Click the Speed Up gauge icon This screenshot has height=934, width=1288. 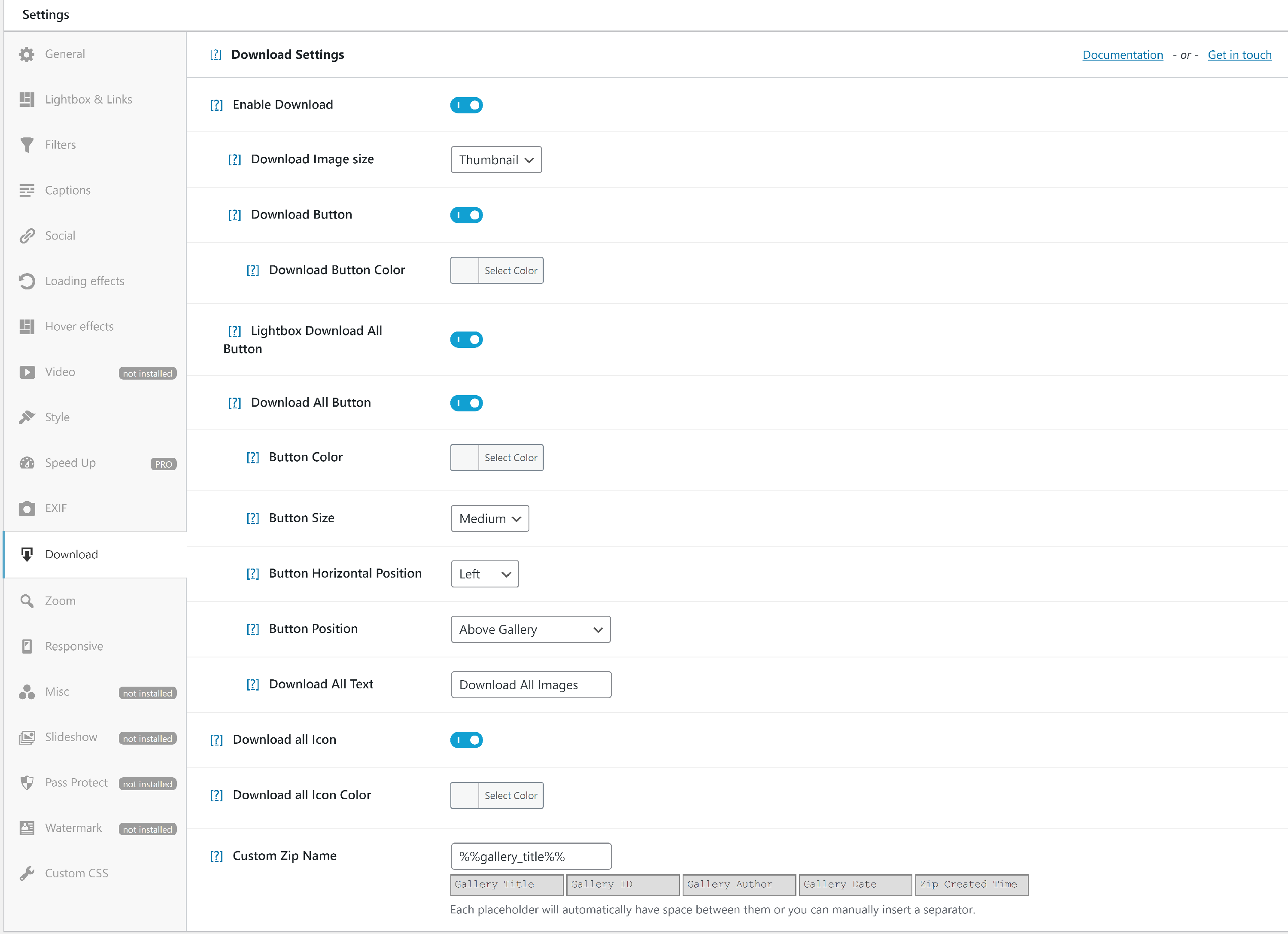coord(27,463)
